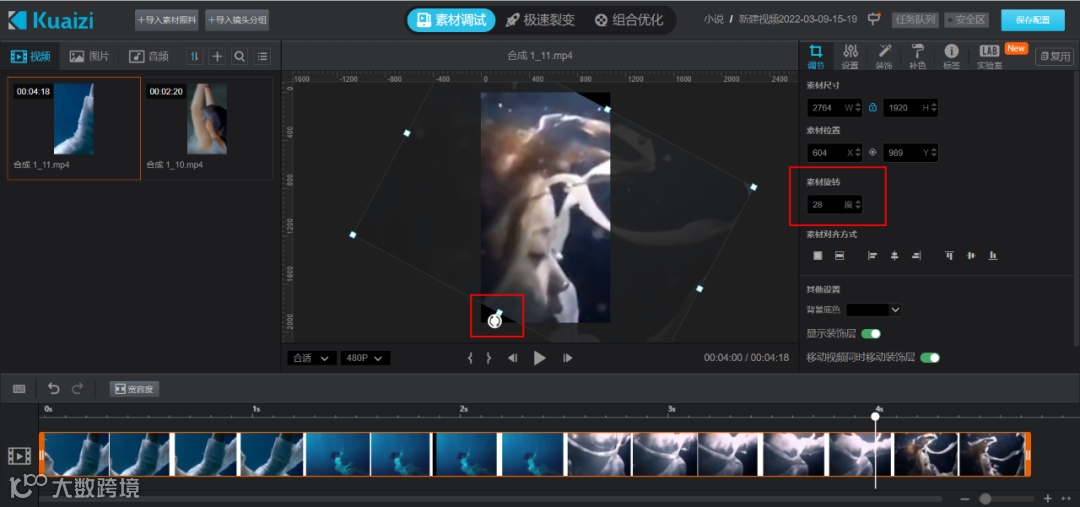Image resolution: width=1080 pixels, height=507 pixels.
Task: Switch to the 素材调试 mode
Action: pyautogui.click(x=451, y=20)
